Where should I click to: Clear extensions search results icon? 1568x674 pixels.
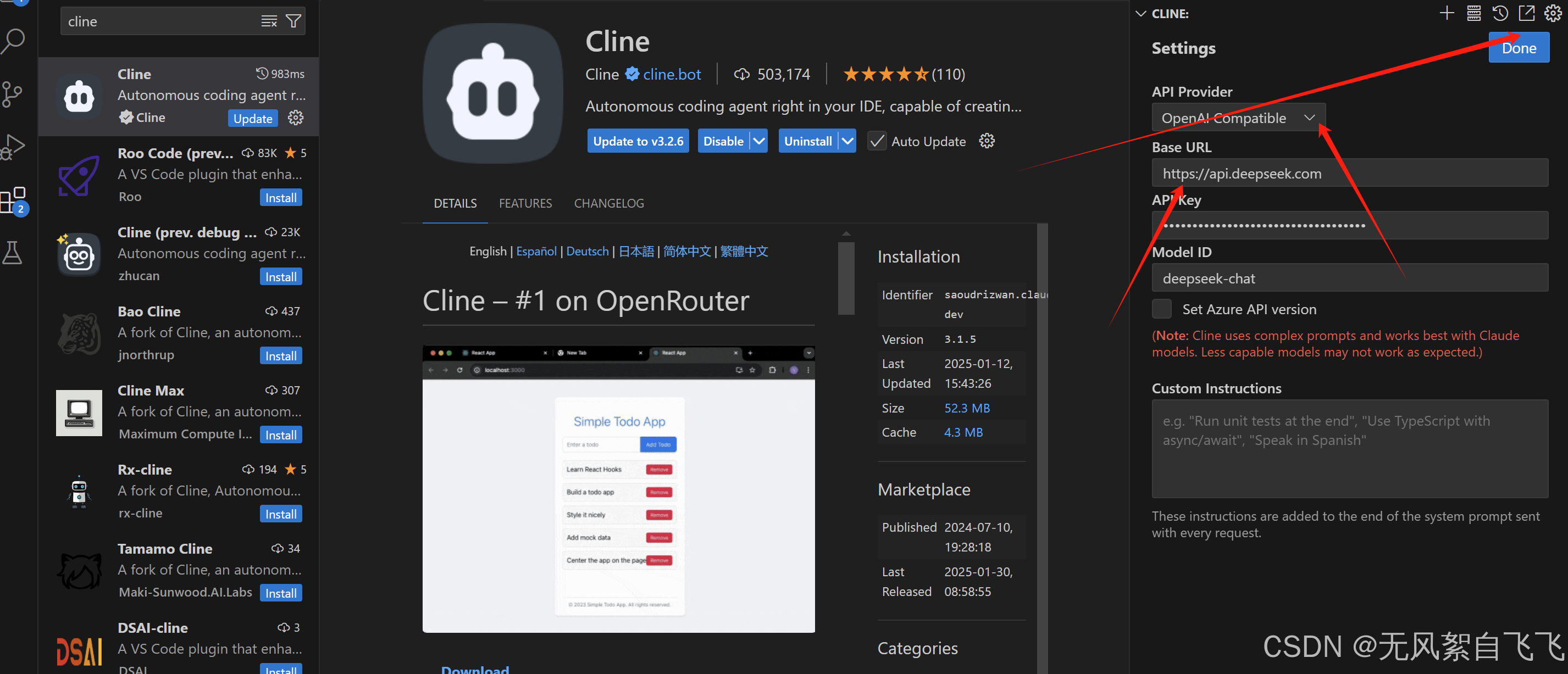point(269,21)
